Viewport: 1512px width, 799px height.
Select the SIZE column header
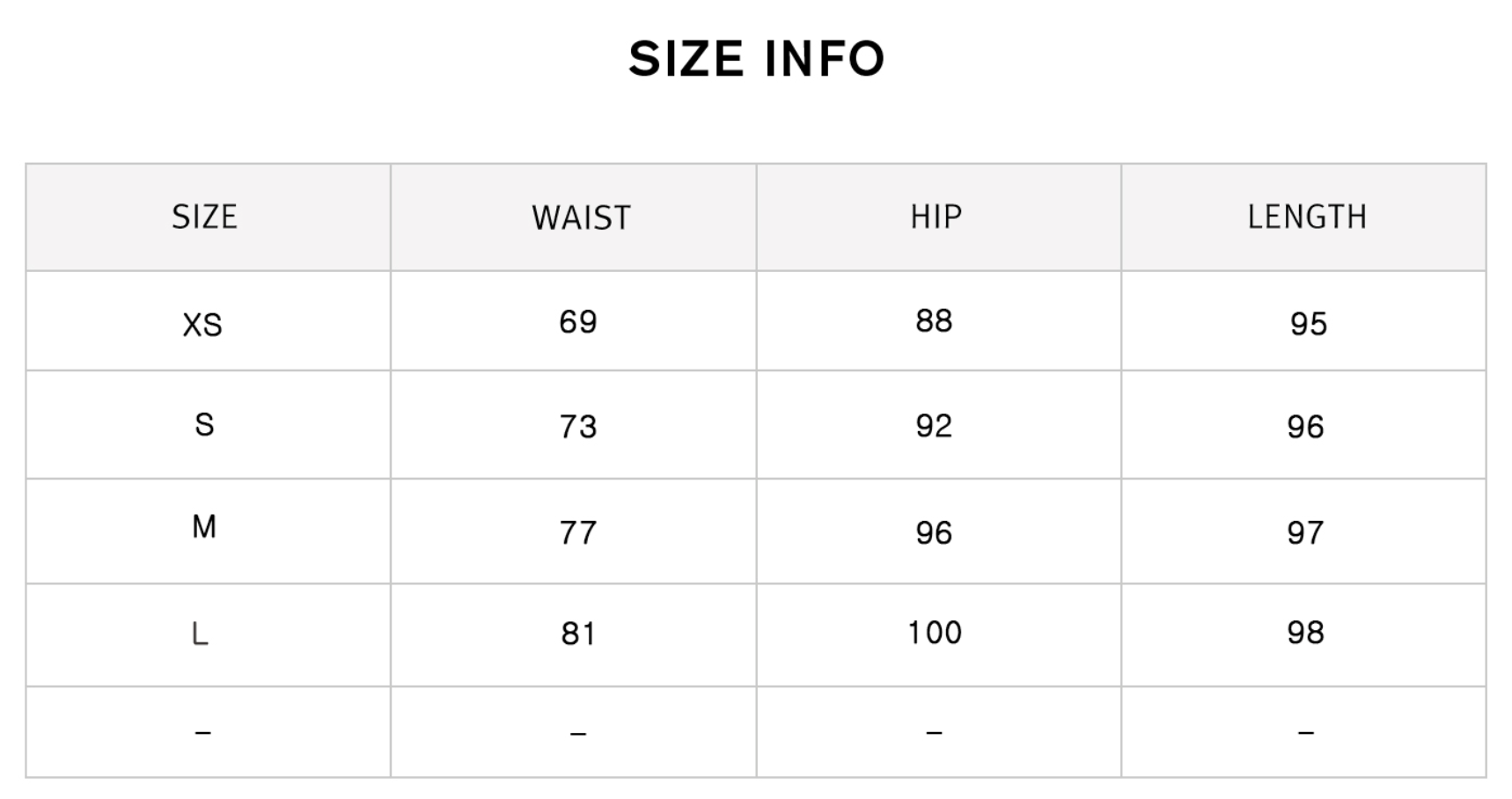click(x=204, y=216)
